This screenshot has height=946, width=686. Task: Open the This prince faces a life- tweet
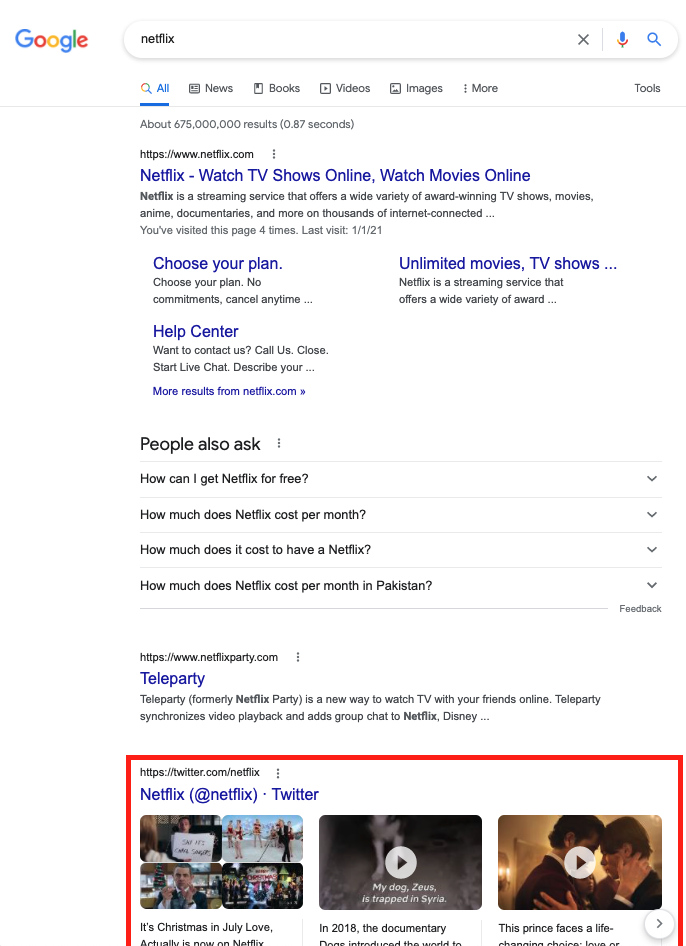point(559,934)
